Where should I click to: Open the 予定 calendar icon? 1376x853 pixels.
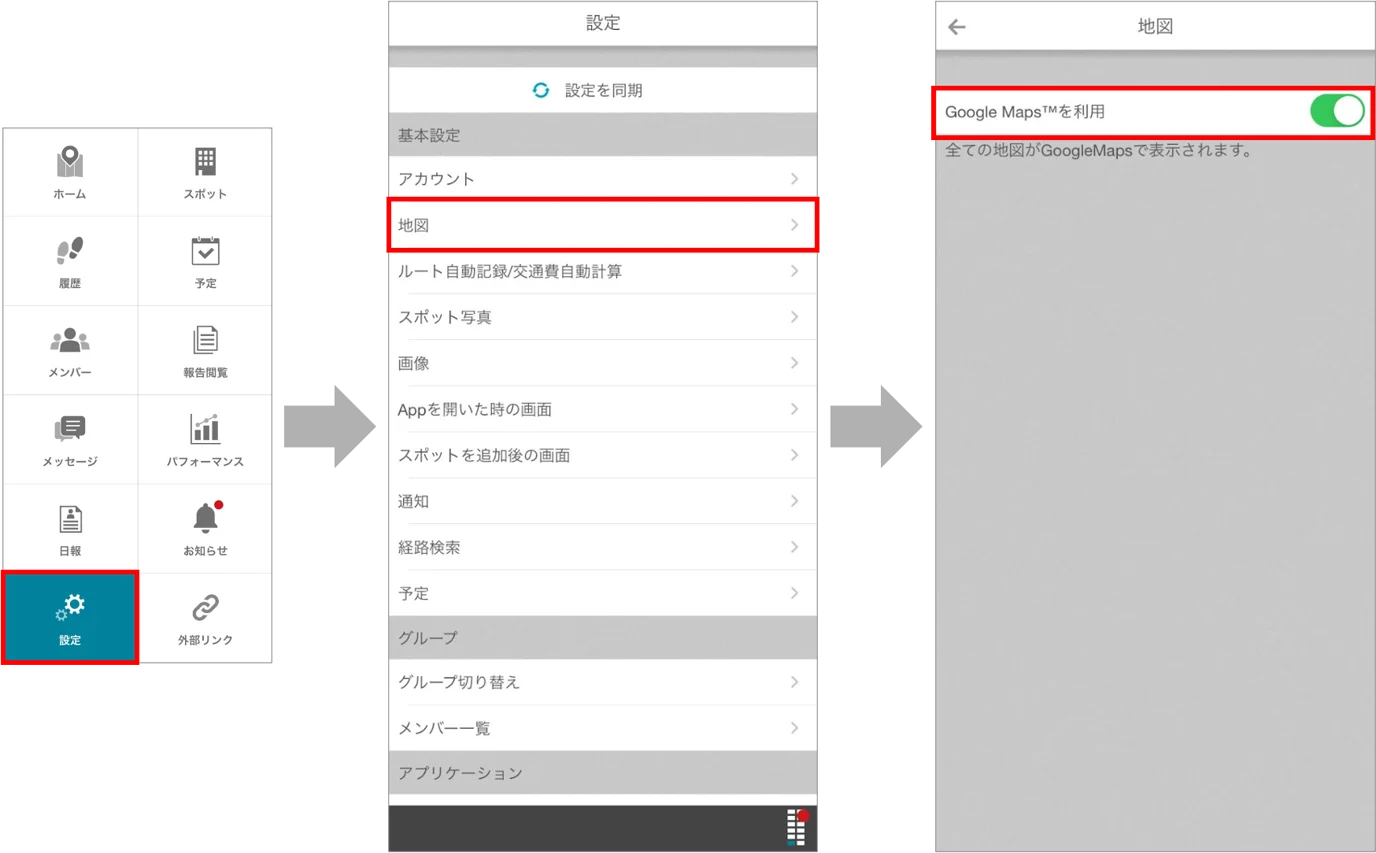(x=205, y=250)
